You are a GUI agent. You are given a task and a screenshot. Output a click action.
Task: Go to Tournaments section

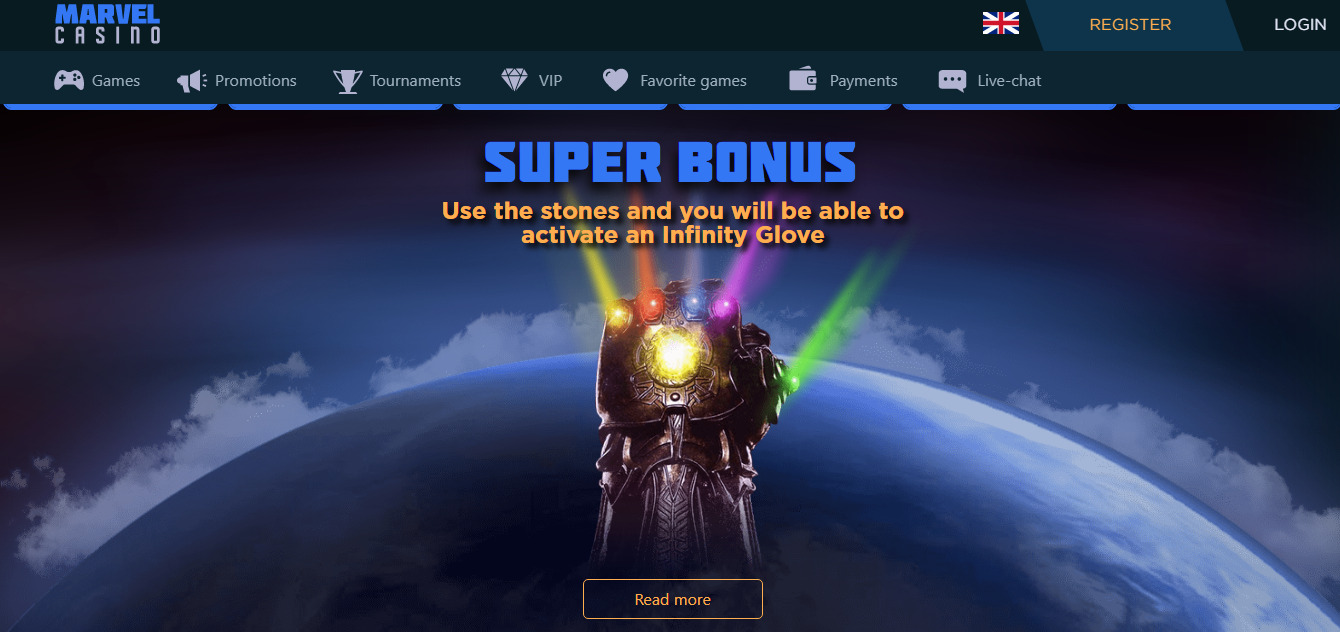(x=415, y=81)
